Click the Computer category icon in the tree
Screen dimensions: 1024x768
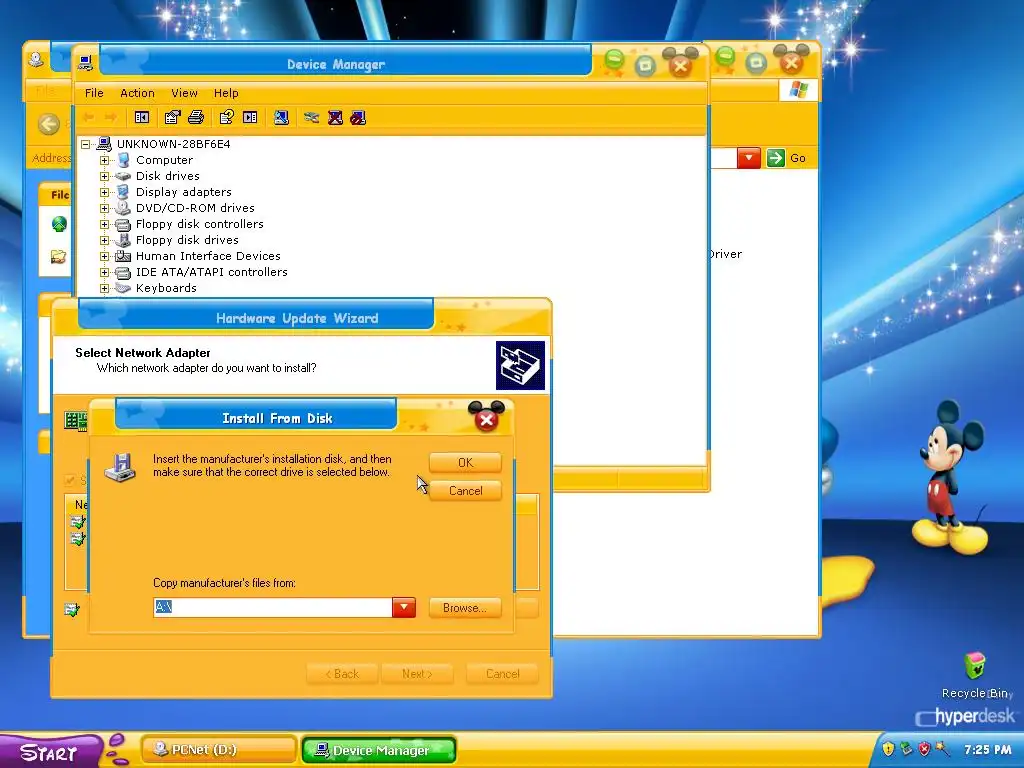coord(123,160)
